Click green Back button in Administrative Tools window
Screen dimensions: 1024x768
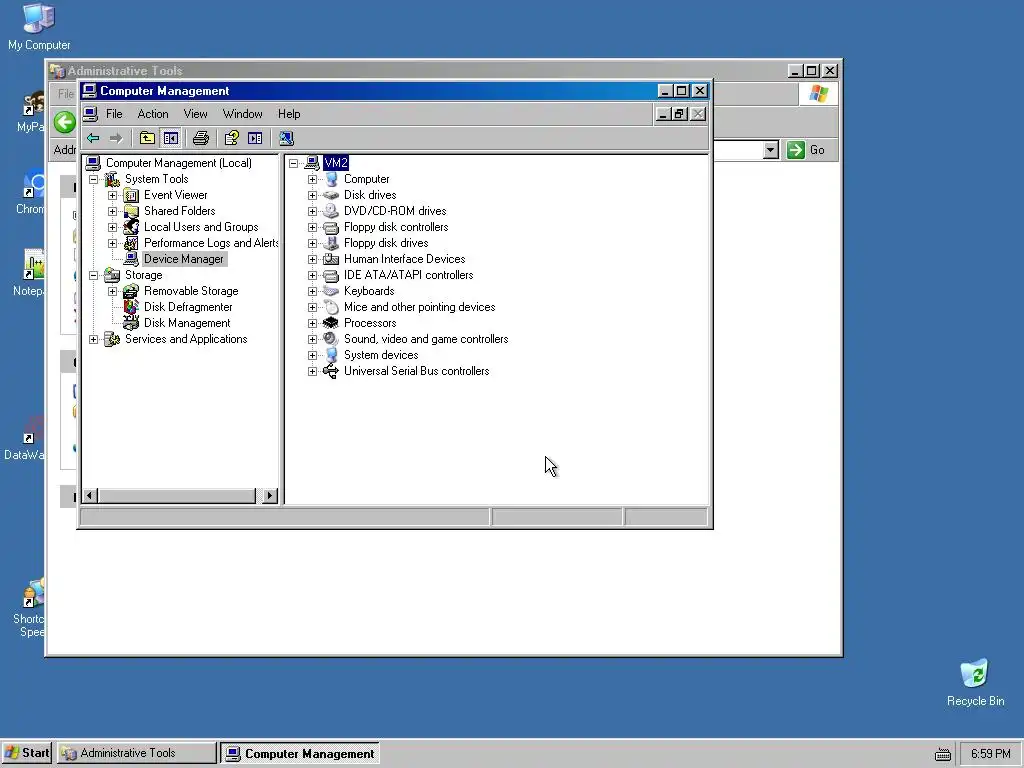pyautogui.click(x=65, y=122)
